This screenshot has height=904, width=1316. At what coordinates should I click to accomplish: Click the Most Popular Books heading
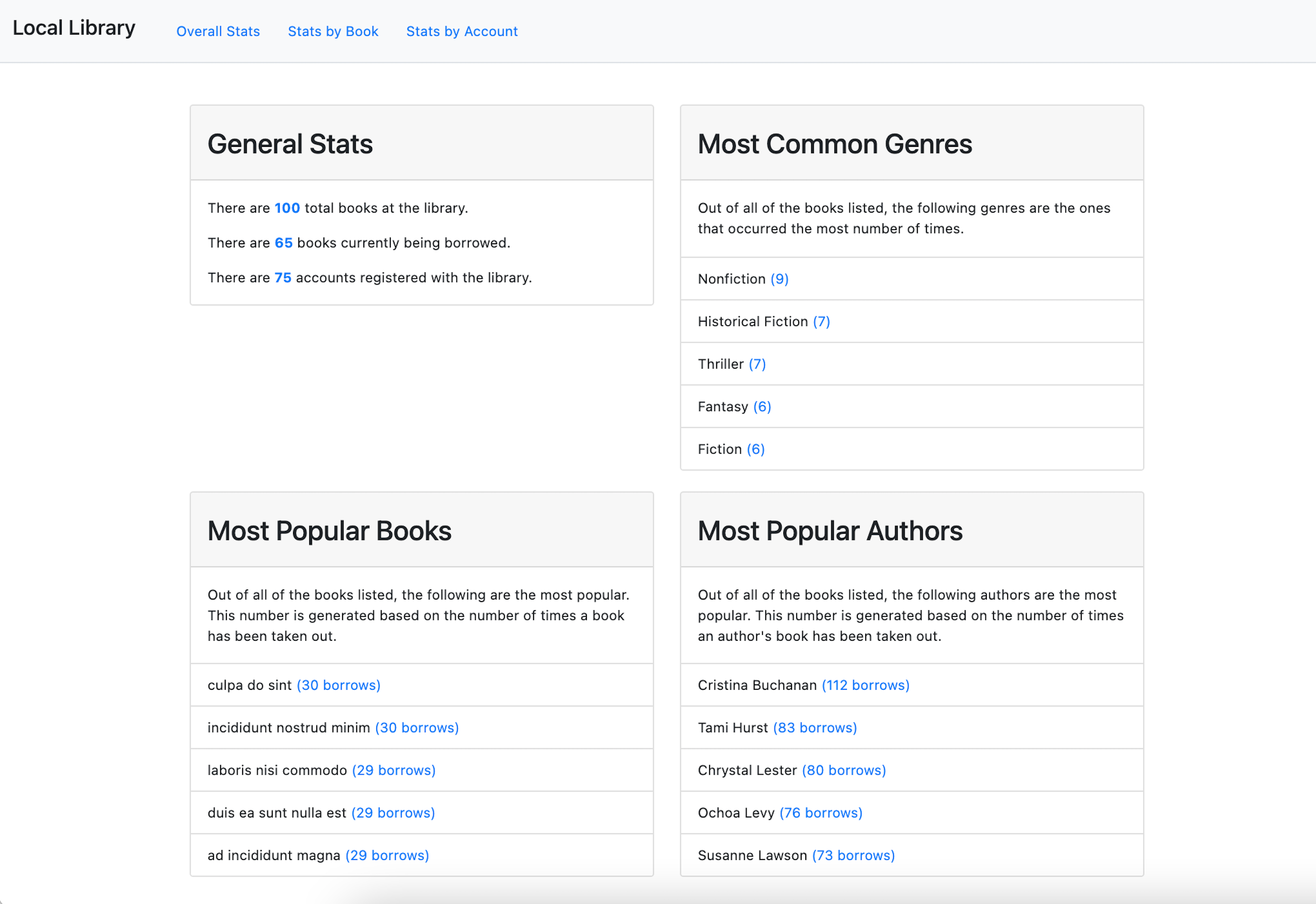pos(329,531)
